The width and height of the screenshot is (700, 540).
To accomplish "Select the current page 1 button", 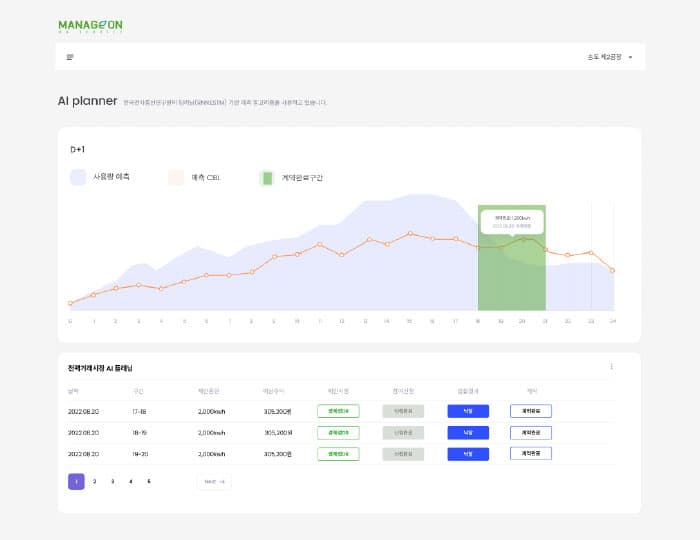I will click(76, 481).
